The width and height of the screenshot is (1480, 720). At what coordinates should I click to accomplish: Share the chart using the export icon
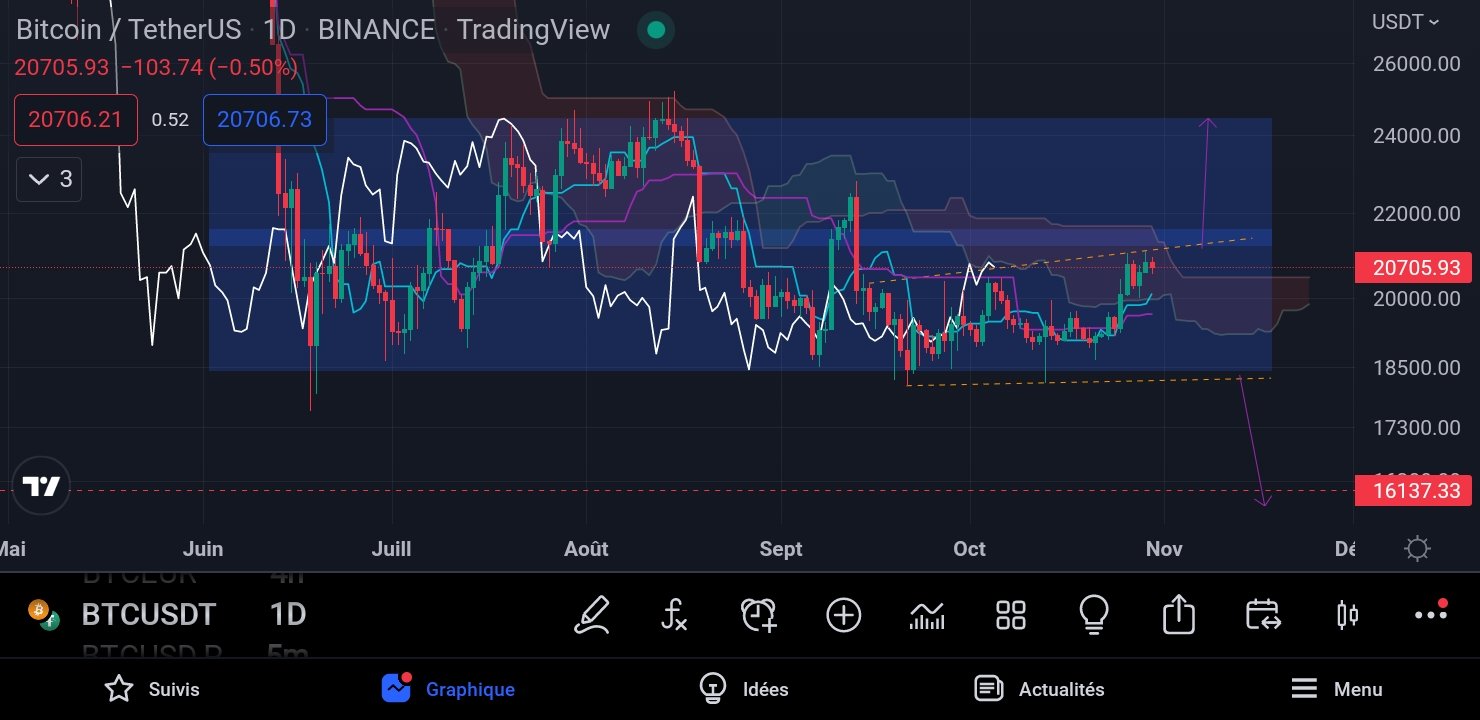click(x=1178, y=615)
